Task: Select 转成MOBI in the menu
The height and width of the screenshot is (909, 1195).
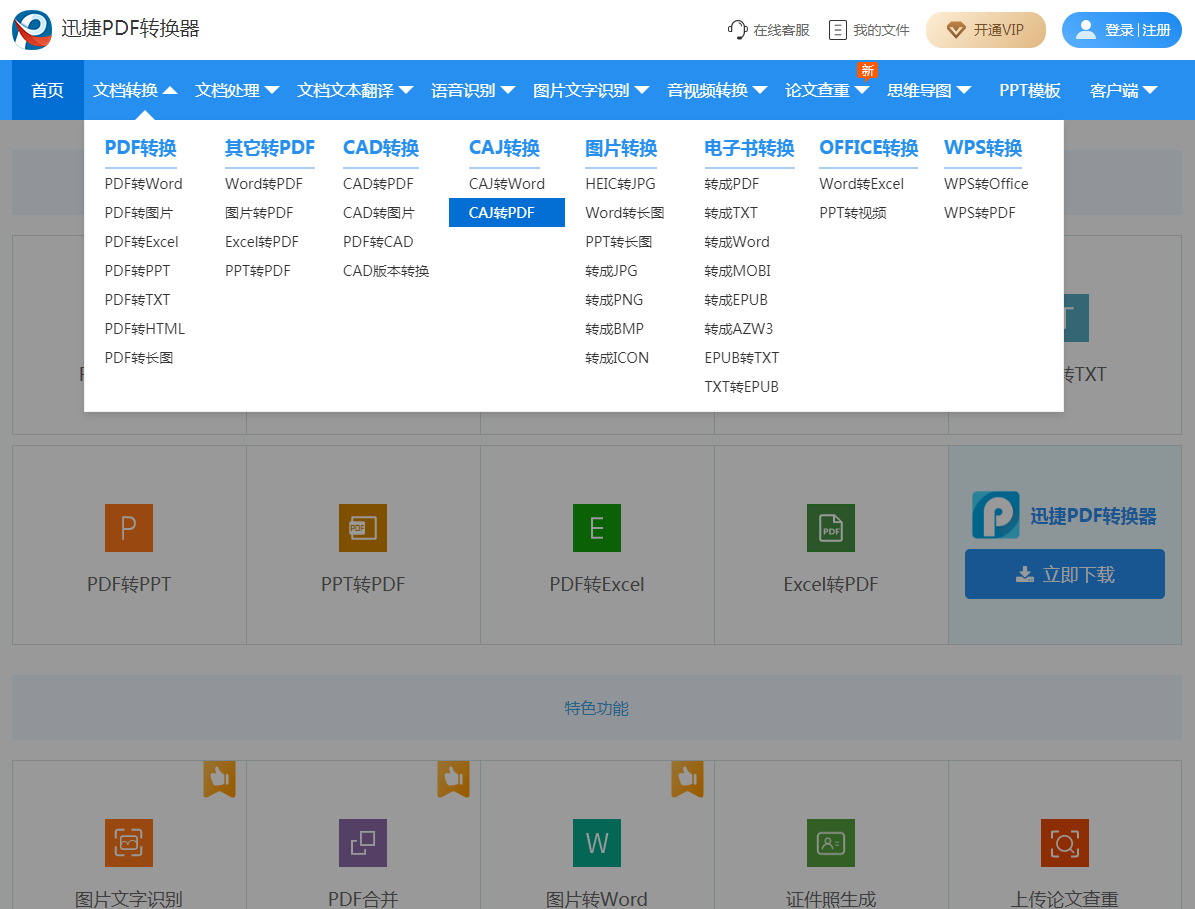Action: 738,270
